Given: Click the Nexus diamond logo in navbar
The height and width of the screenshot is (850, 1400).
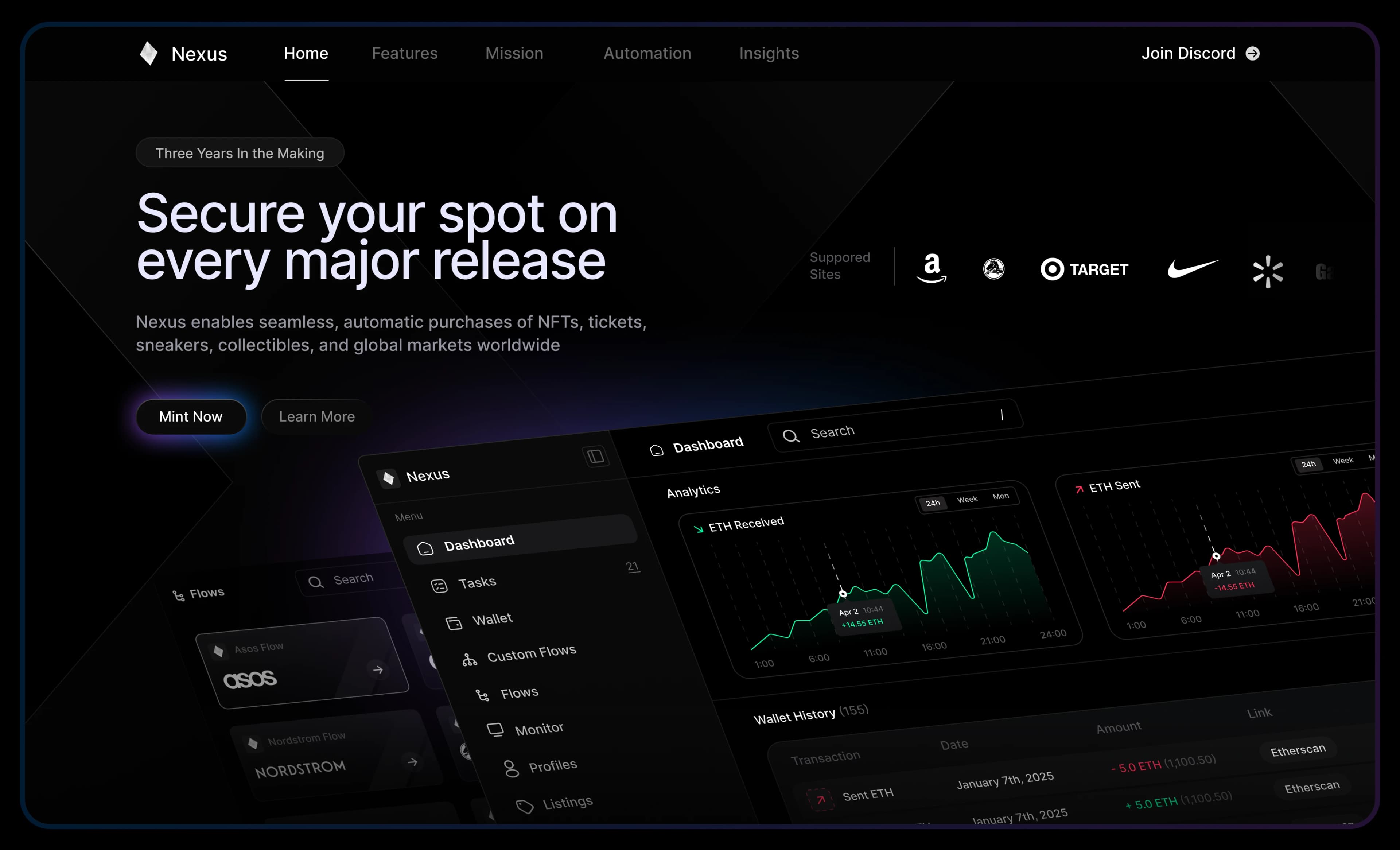Looking at the screenshot, I should tap(149, 53).
